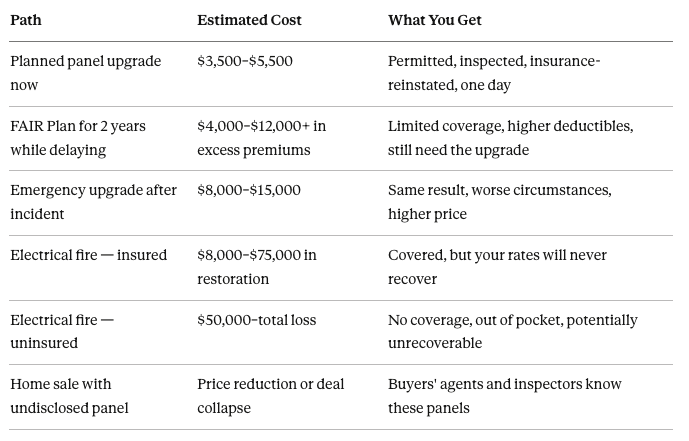The image size is (689, 441).
Task: Click the $8,000–$75,000 restoration cost cell
Action: tap(257, 267)
